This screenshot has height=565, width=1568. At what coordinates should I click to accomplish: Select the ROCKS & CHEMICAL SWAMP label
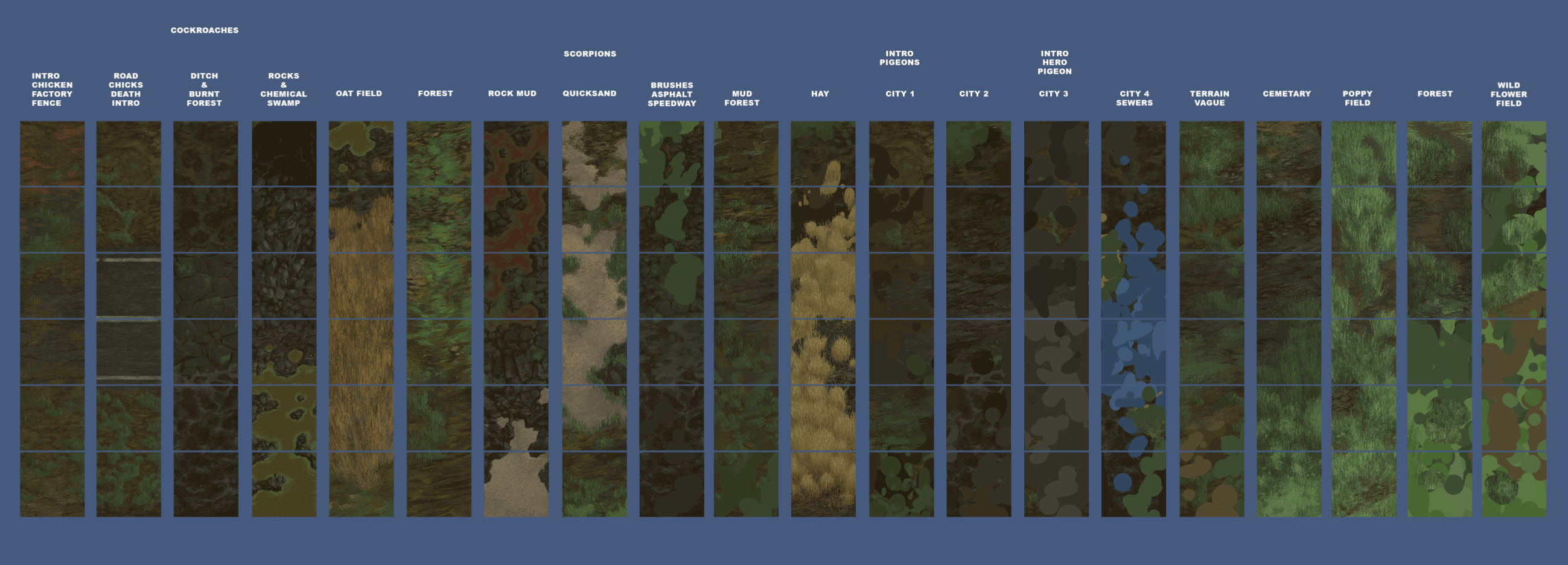(x=284, y=89)
